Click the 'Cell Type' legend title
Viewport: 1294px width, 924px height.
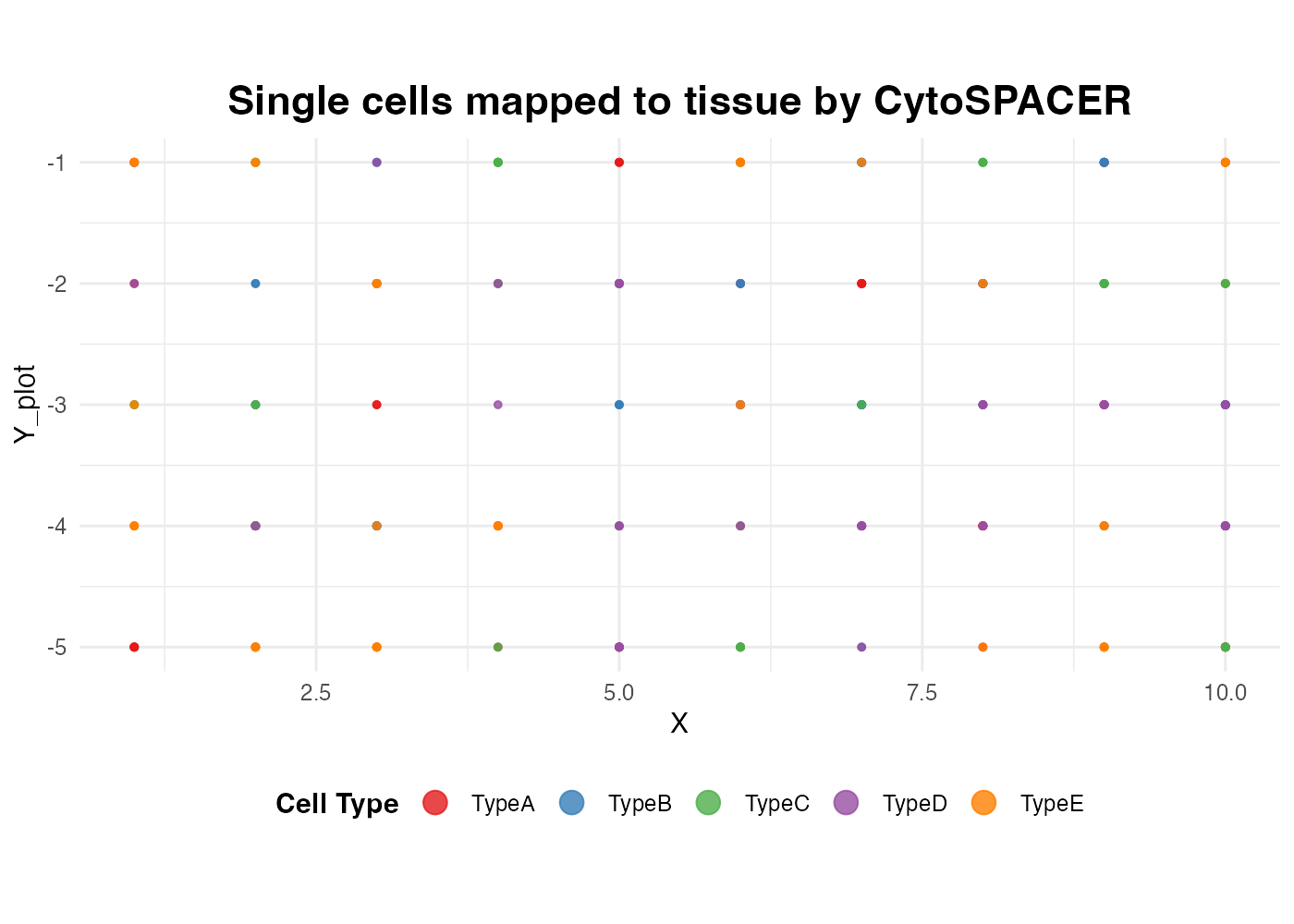[x=337, y=804]
